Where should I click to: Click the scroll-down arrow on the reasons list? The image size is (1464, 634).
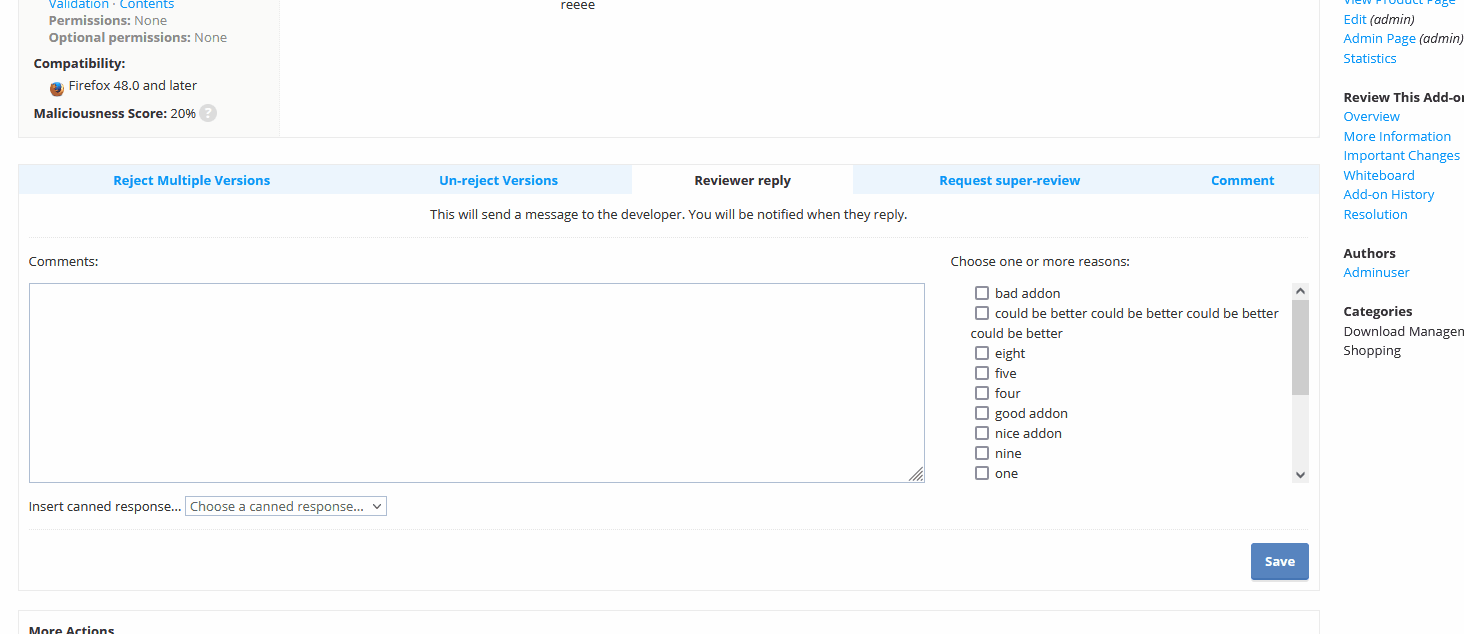click(x=1300, y=474)
